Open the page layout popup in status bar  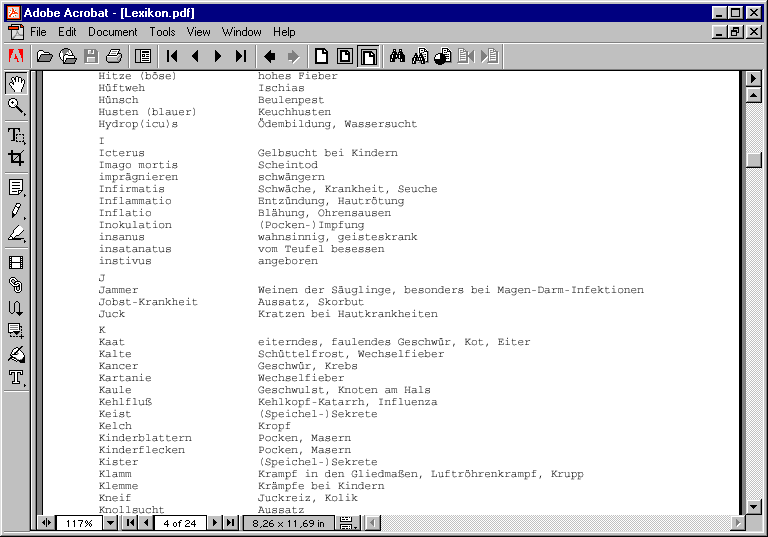point(347,523)
